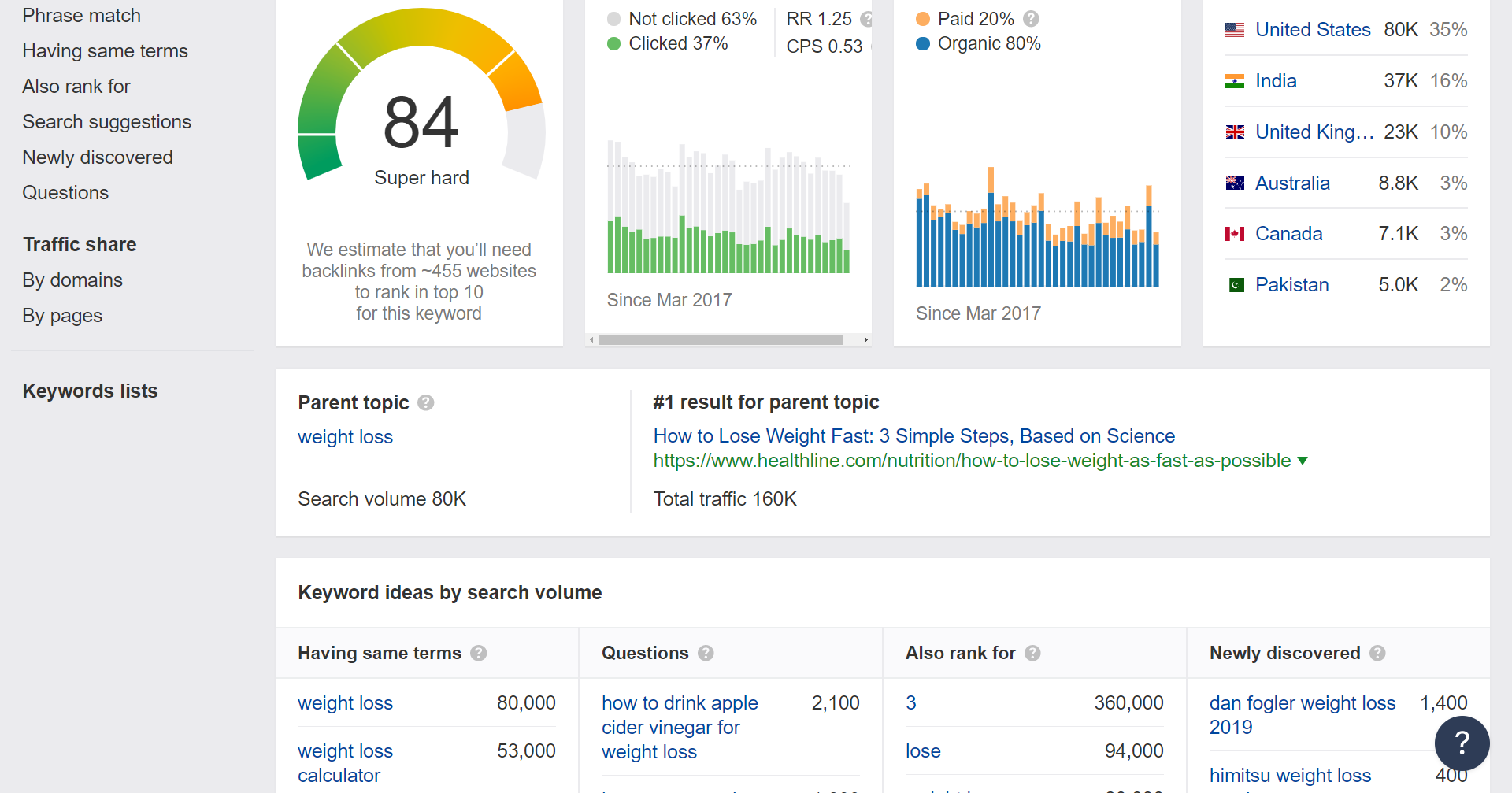The height and width of the screenshot is (793, 1512).
Task: Click the 53,000 volume value
Action: (x=526, y=751)
